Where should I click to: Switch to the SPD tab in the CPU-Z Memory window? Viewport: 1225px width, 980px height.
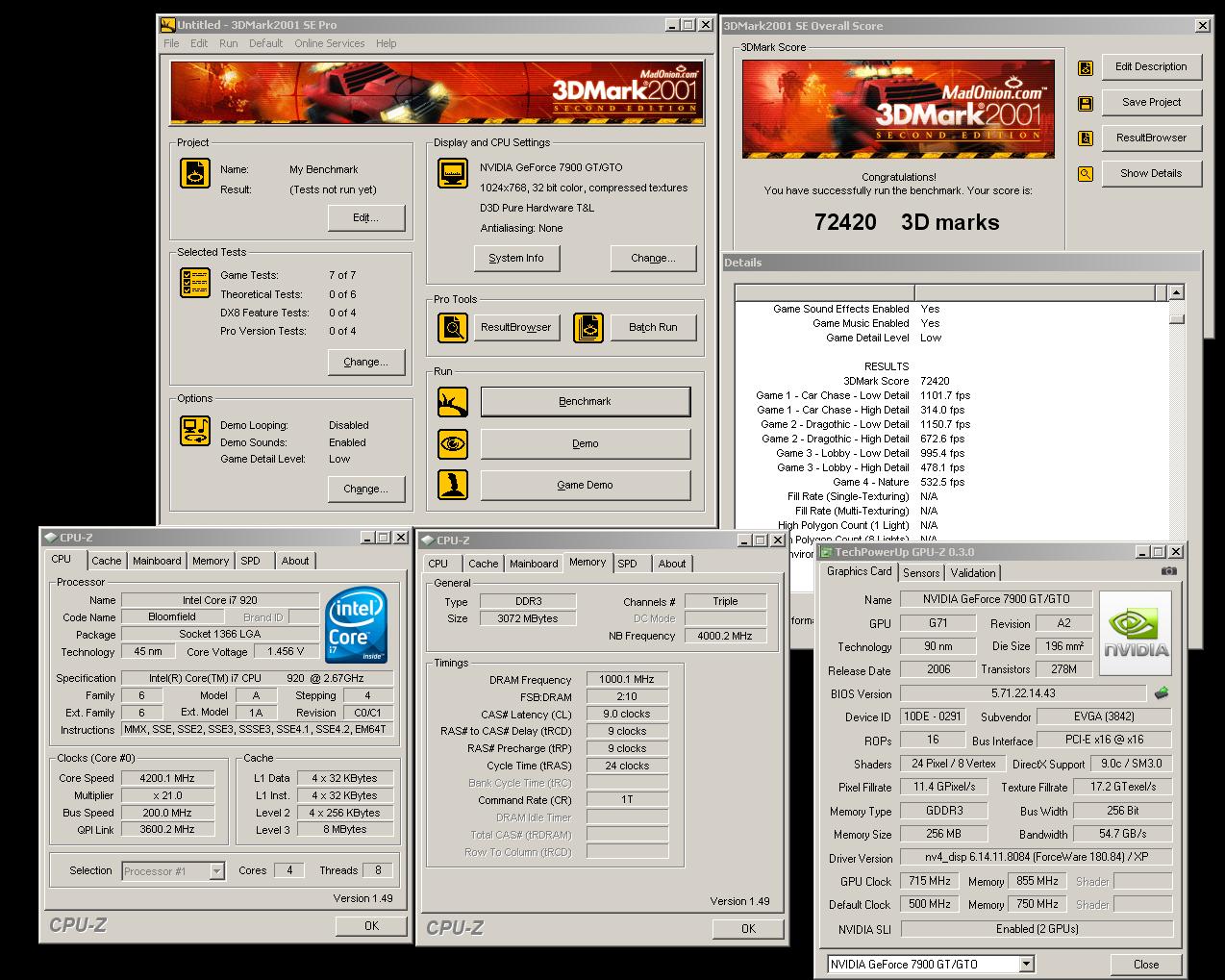click(x=628, y=564)
